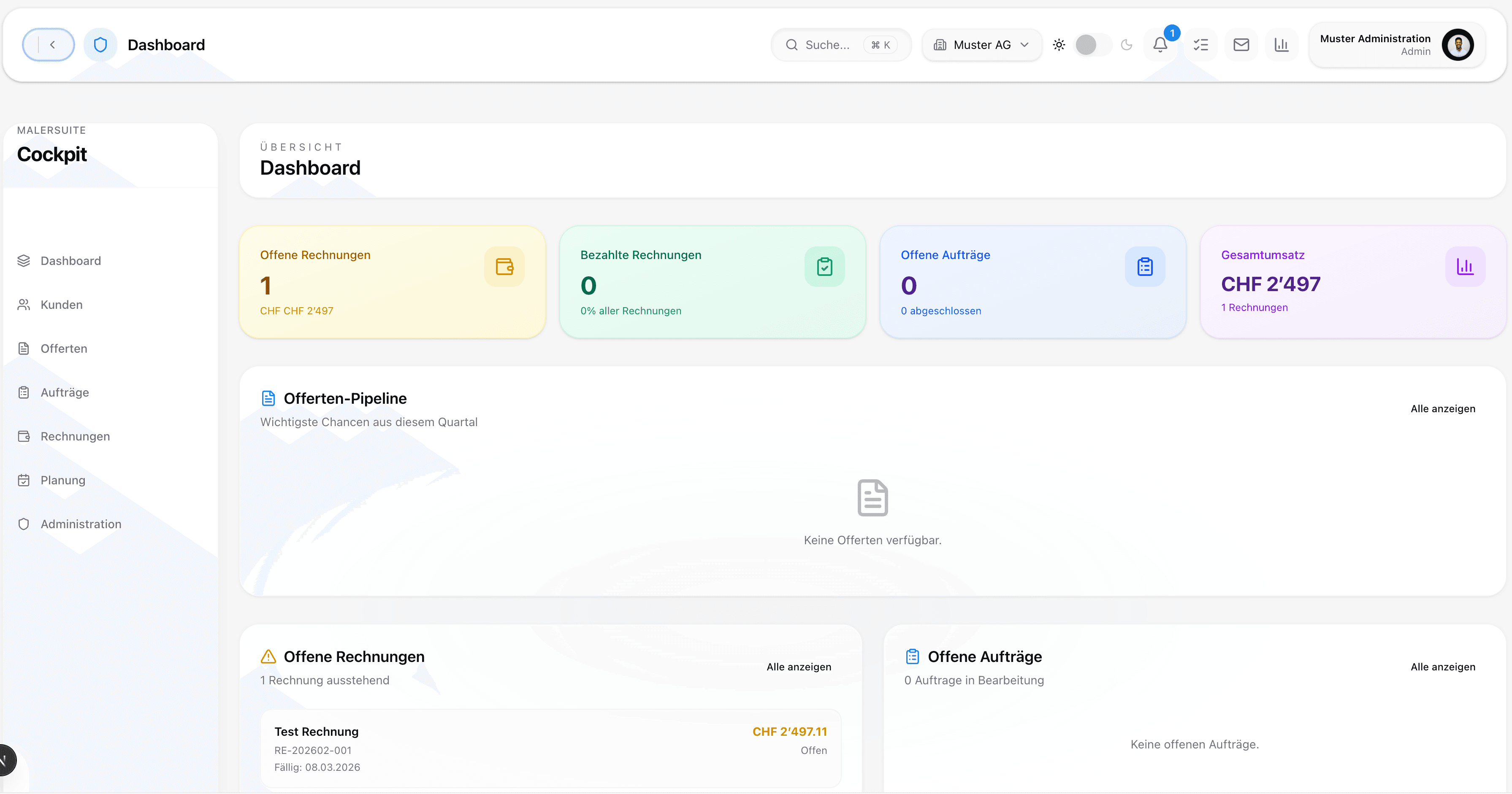
Task: Open the Suche search field
Action: pyautogui.click(x=840, y=45)
